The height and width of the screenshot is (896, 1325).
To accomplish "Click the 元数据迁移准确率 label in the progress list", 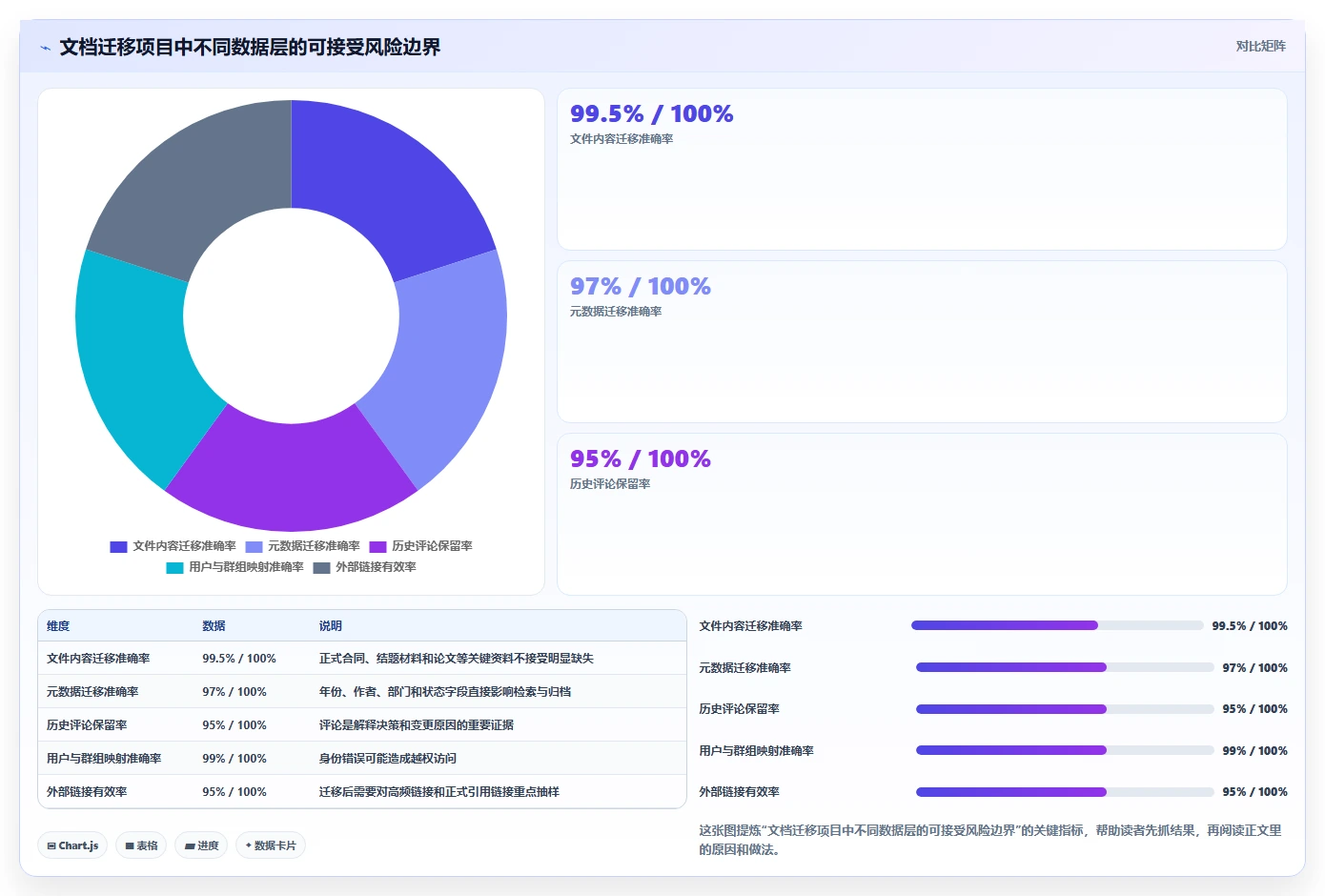I will coord(744,668).
